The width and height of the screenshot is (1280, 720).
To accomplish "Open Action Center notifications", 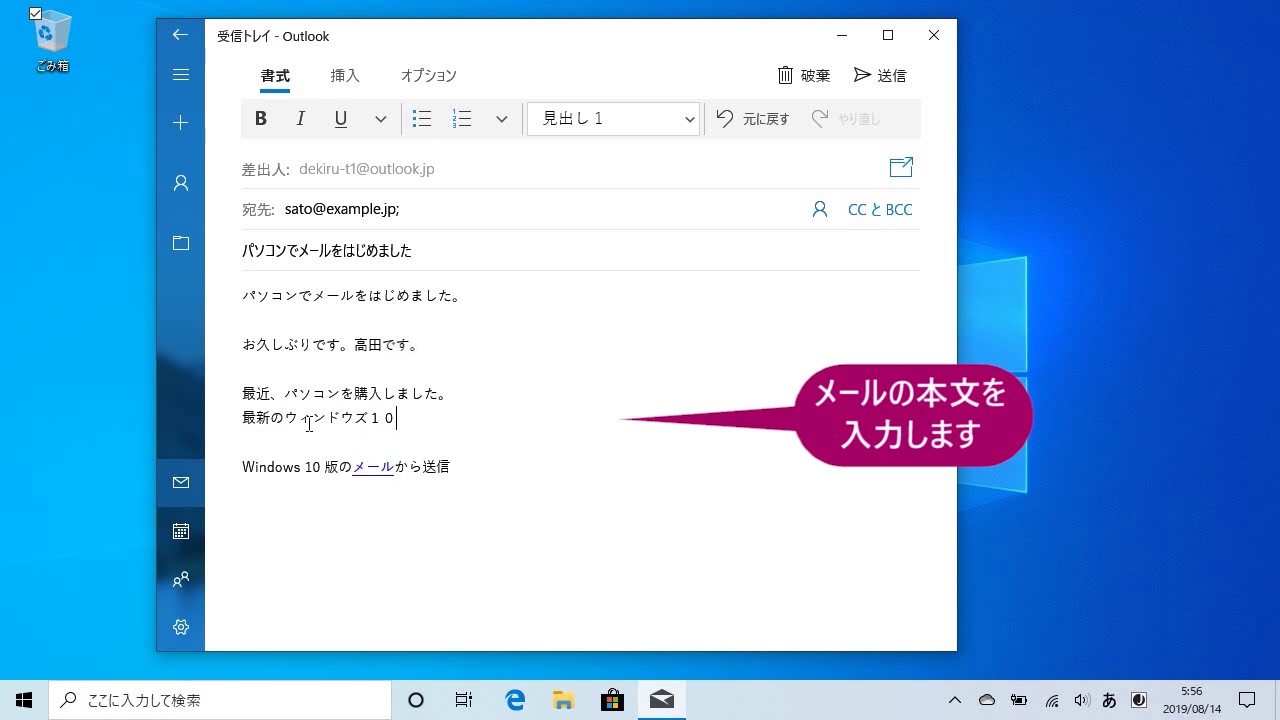I will coord(1247,700).
